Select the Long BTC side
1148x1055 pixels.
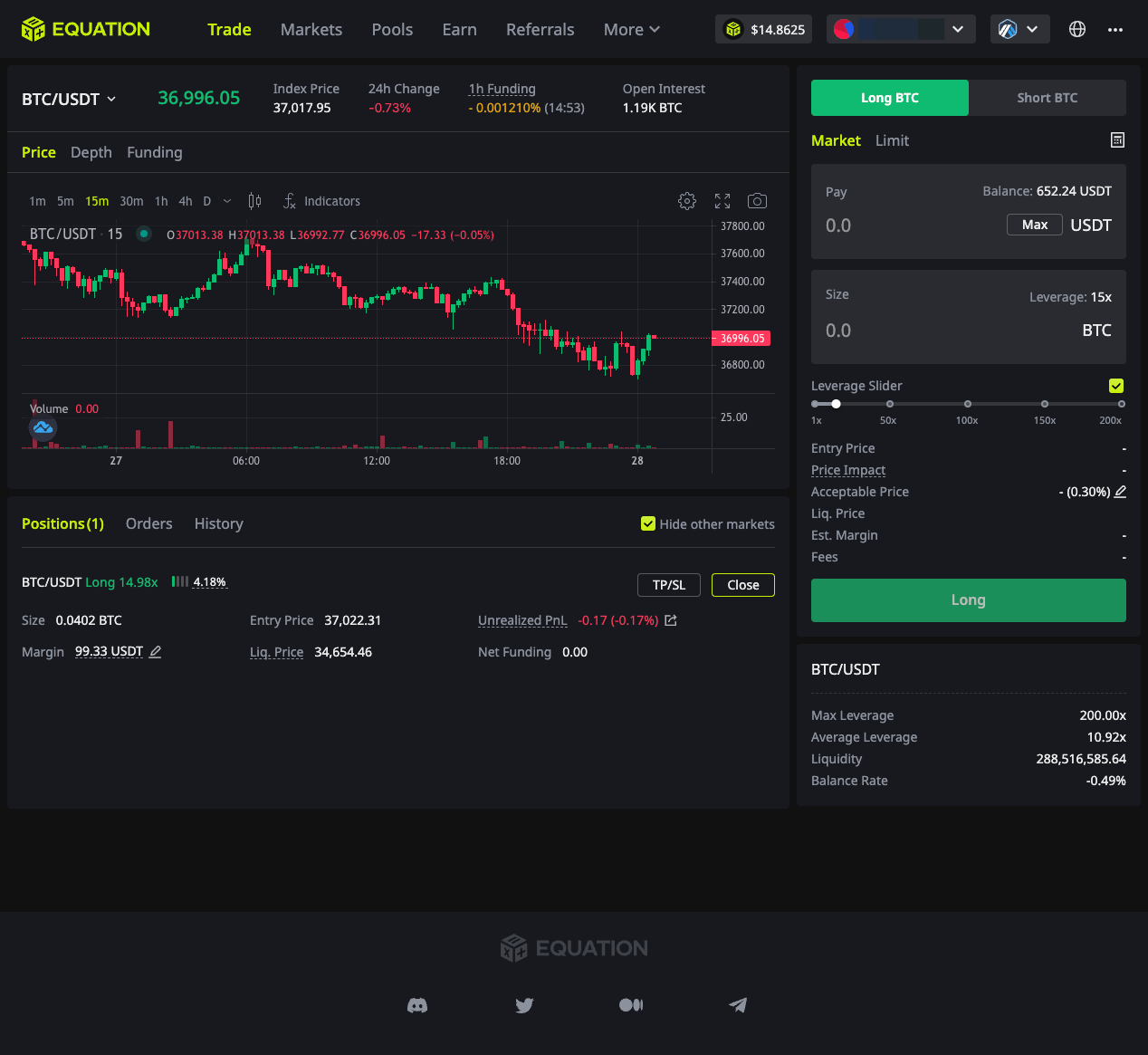[x=890, y=98]
